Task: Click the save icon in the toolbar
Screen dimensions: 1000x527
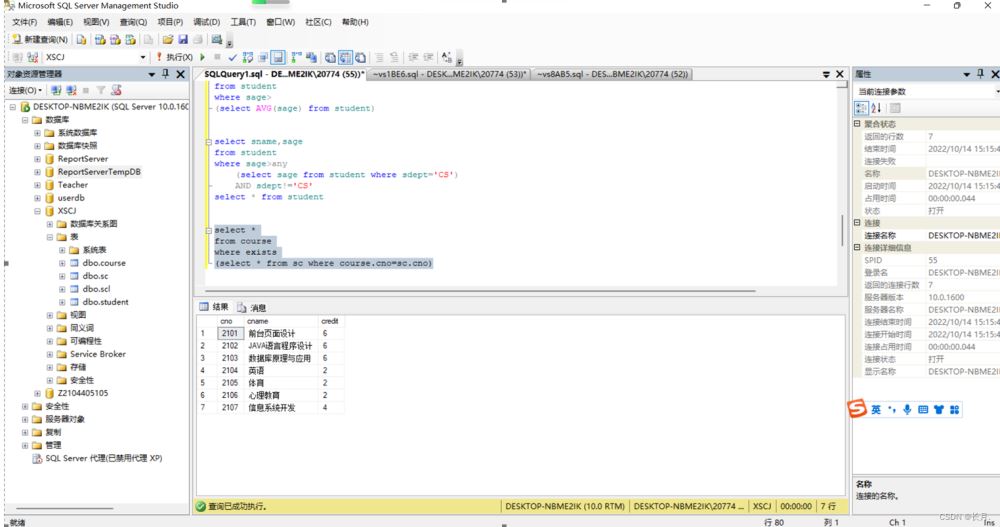Action: pyautogui.click(x=183, y=40)
